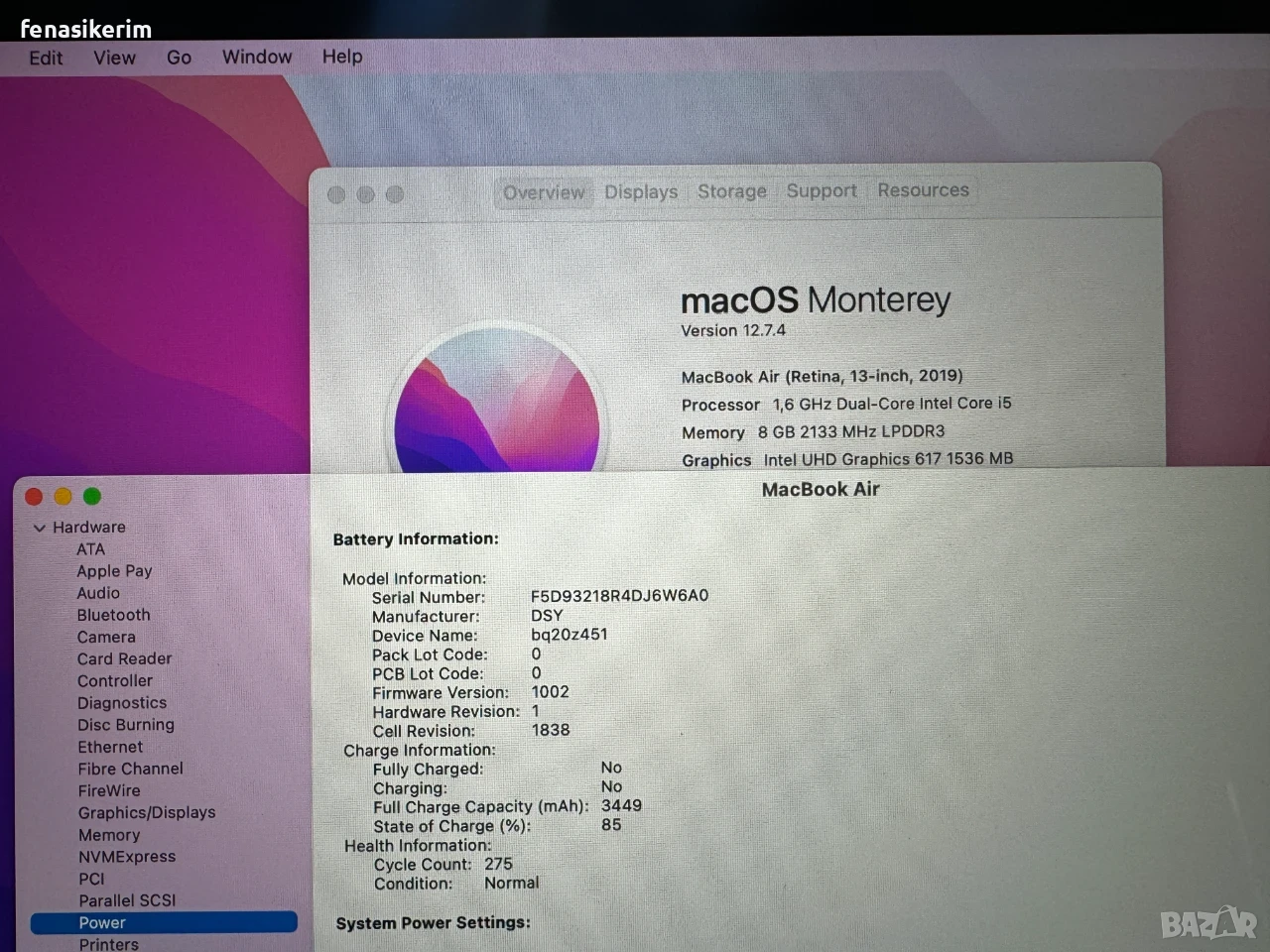Screen dimensions: 1270x952
Task: Select Printers in the sidebar
Action: click(x=109, y=944)
